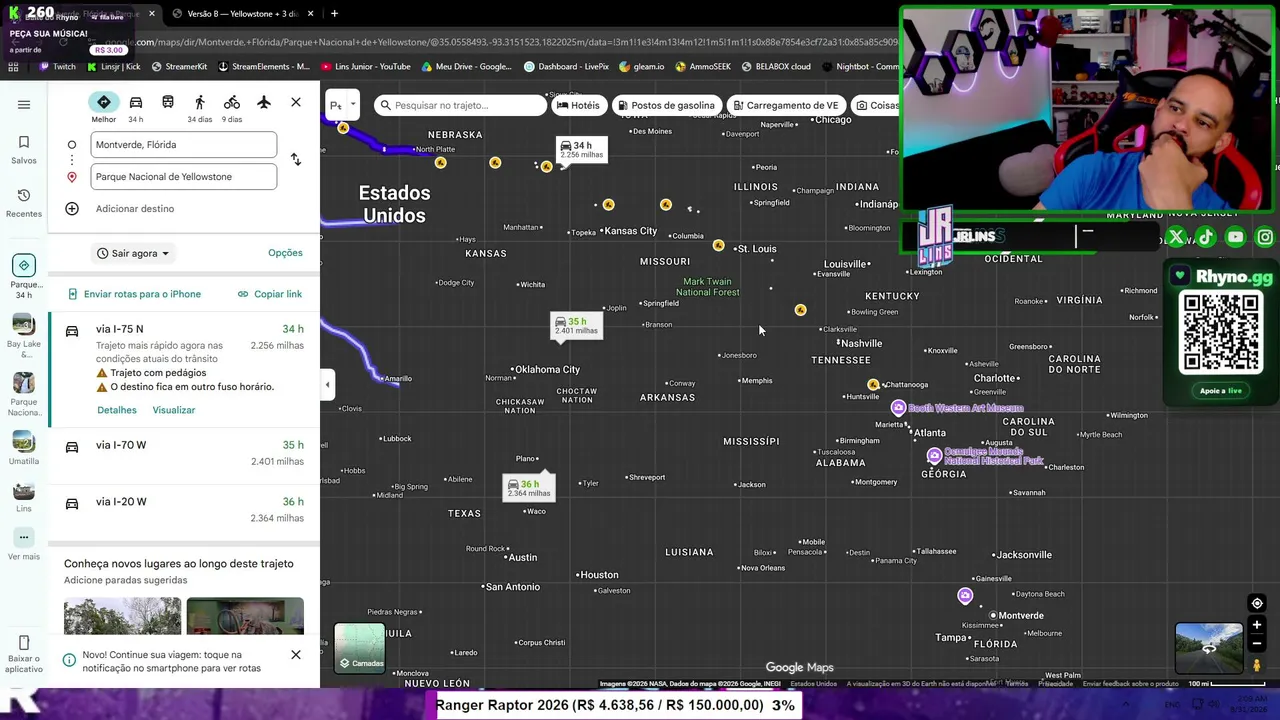Open the Lins sidebar thumbnail

click(x=24, y=497)
